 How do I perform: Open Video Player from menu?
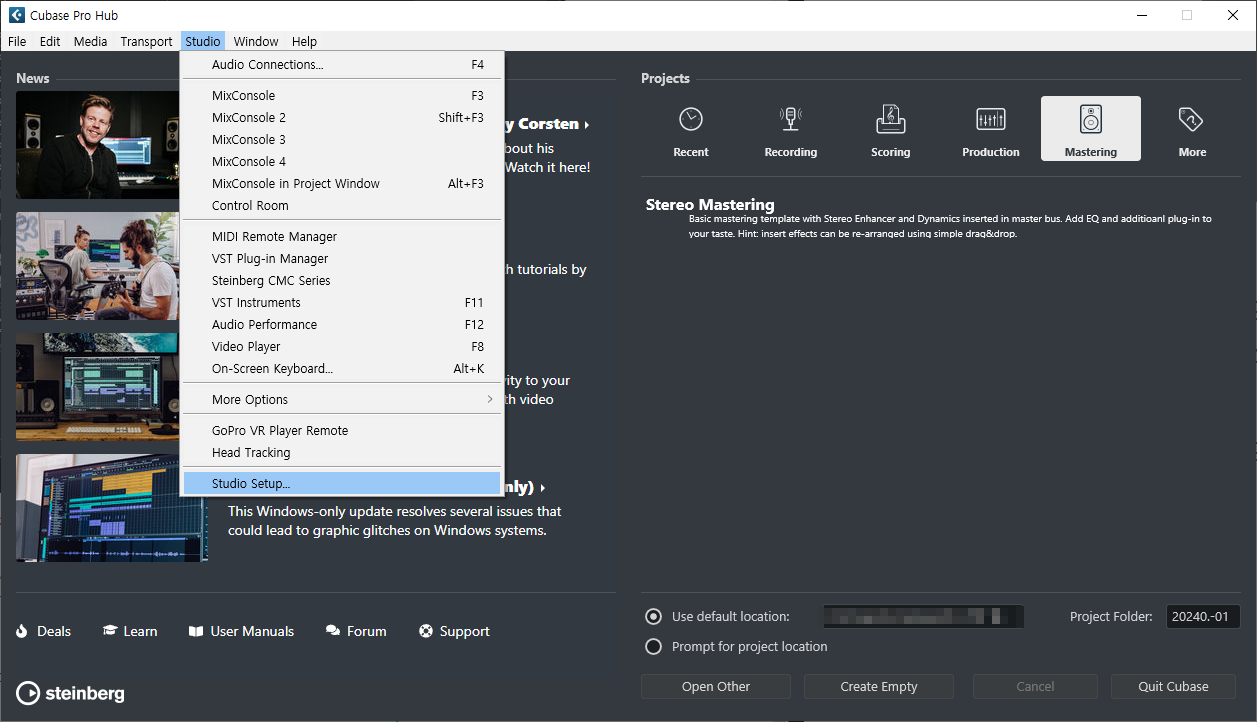tap(342, 346)
